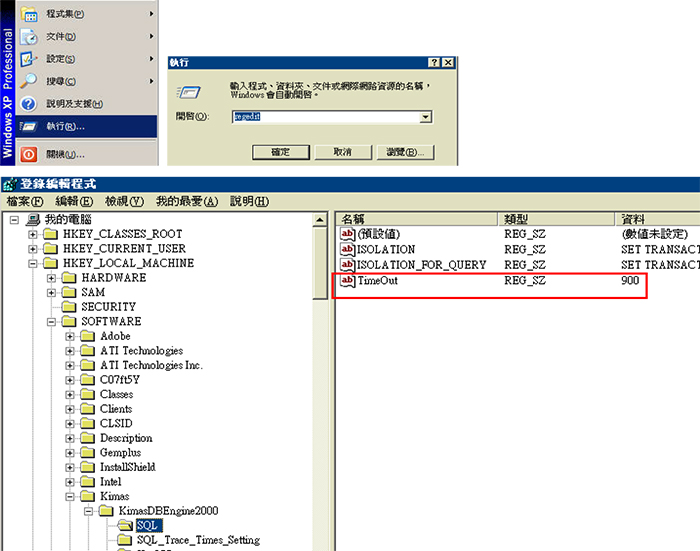Select the ATI Technologies key
This screenshot has height=551, width=700.
coord(142,351)
